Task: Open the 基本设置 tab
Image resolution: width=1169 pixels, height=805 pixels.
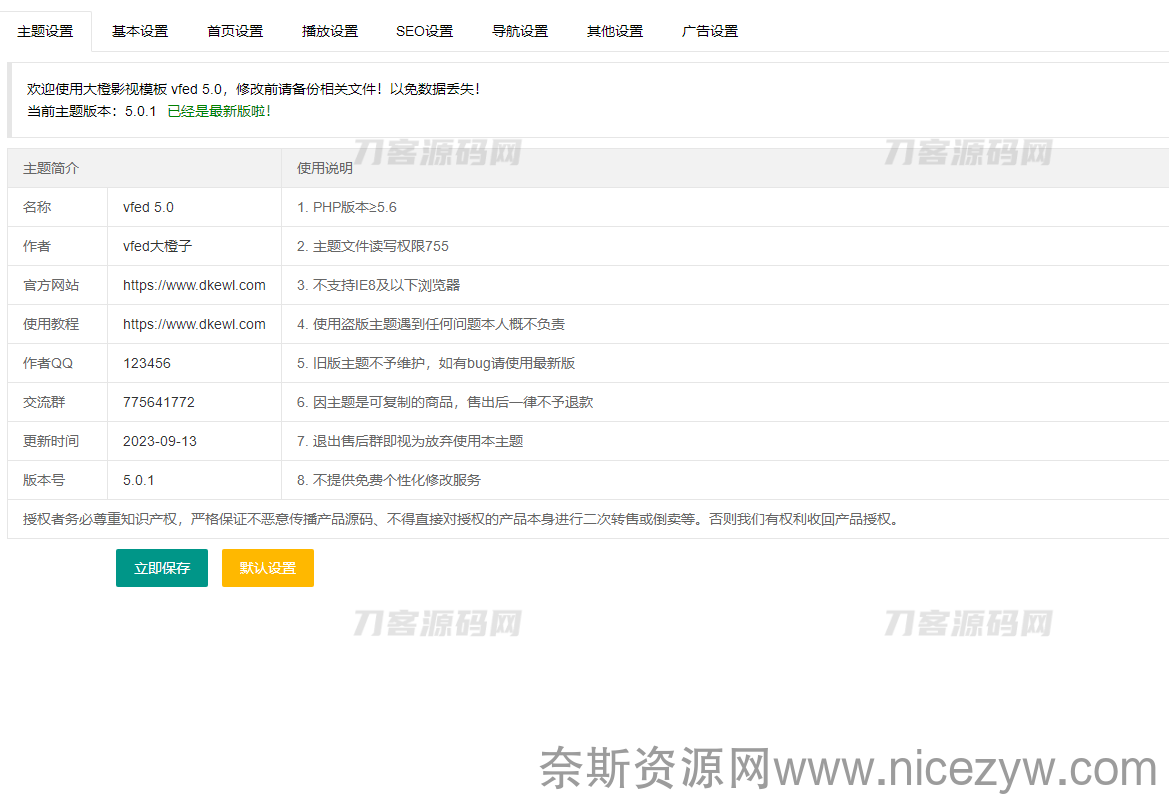Action: coord(140,31)
